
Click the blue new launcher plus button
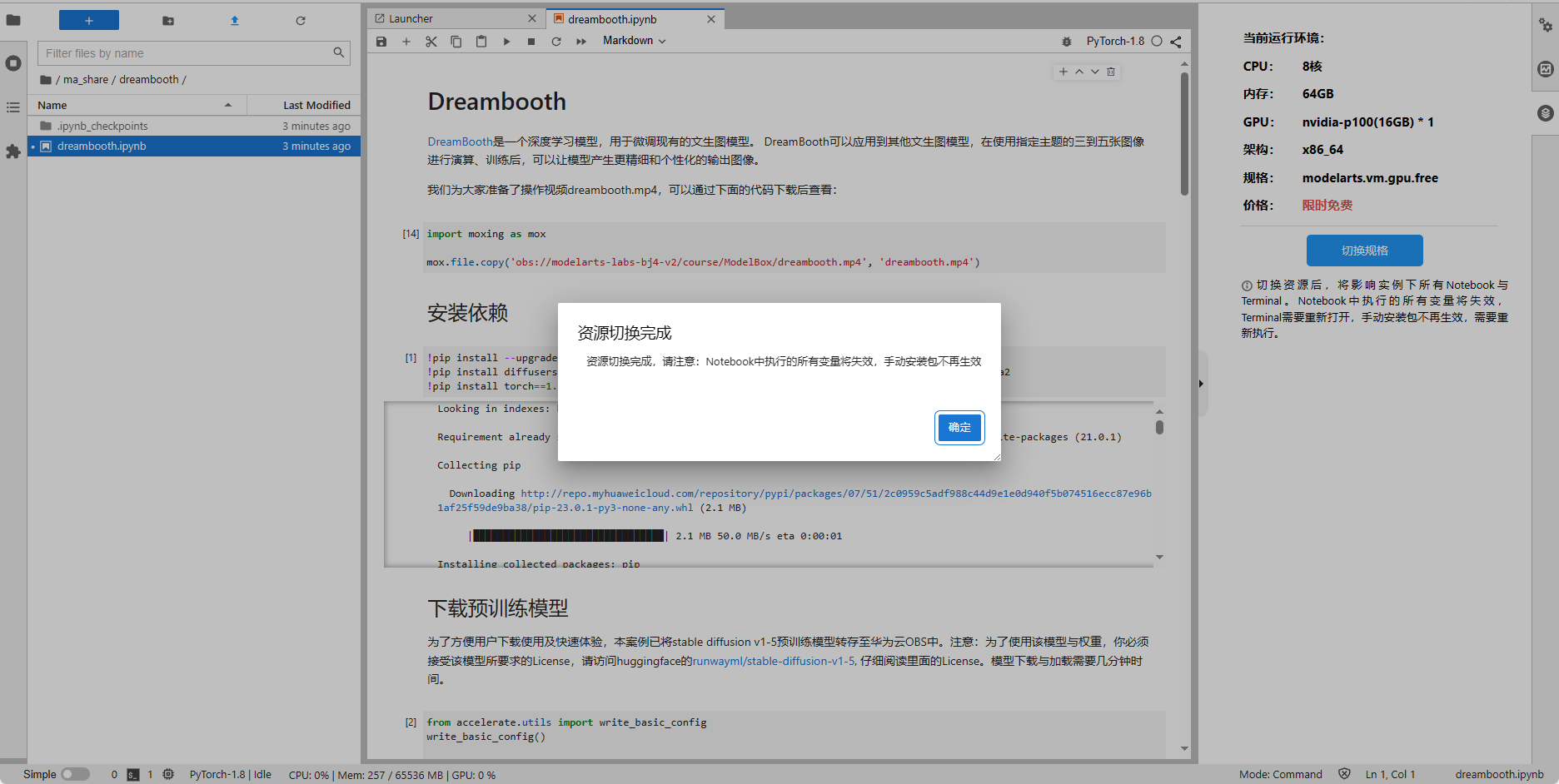89,20
